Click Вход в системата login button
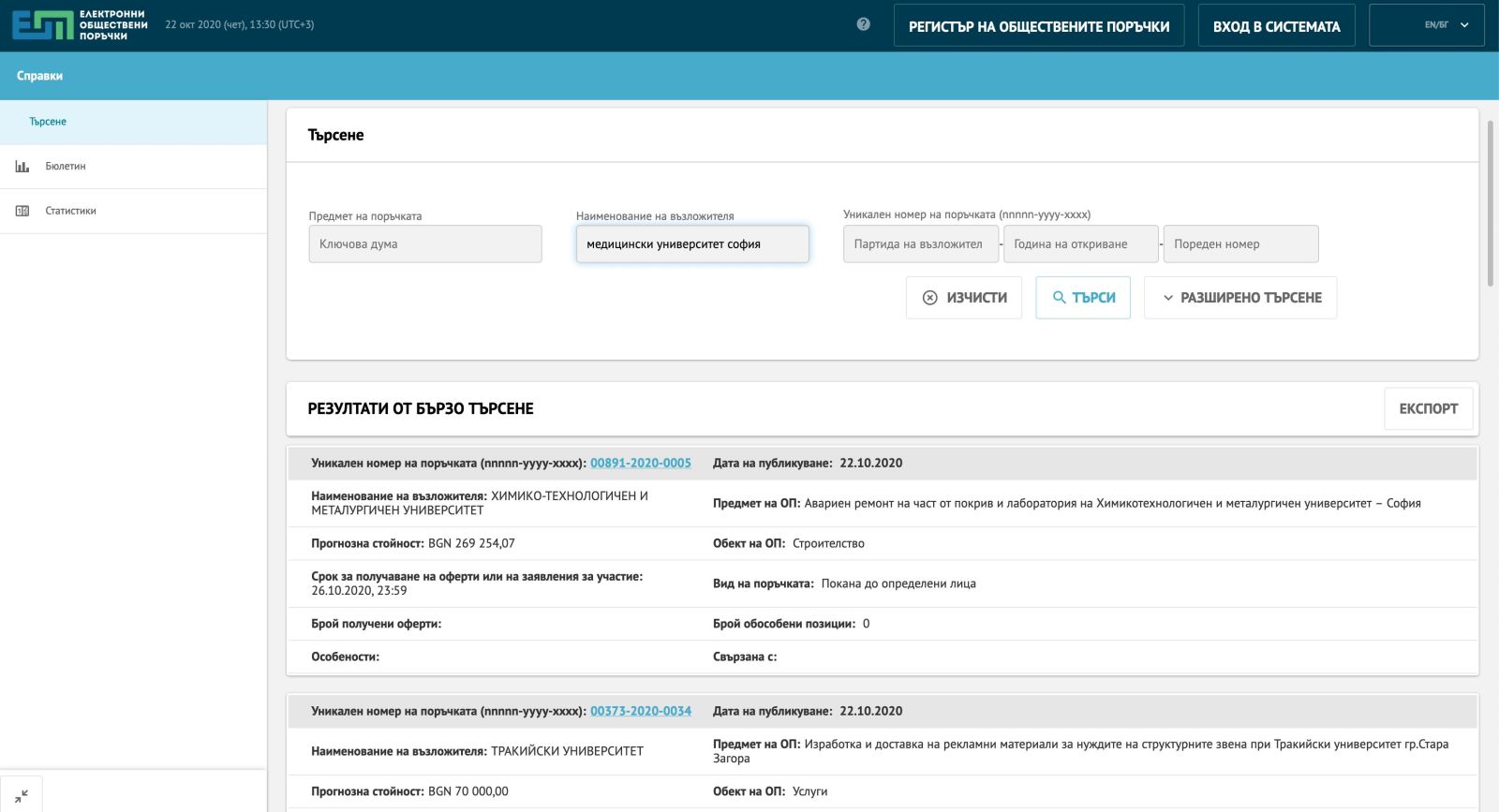 (1276, 26)
